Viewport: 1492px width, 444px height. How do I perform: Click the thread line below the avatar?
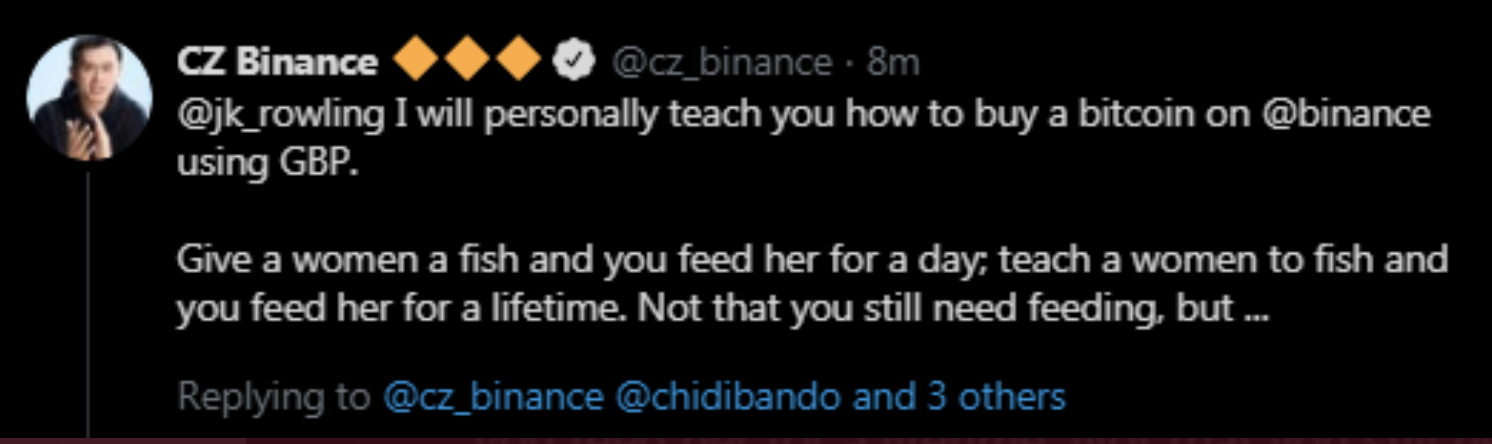89,300
